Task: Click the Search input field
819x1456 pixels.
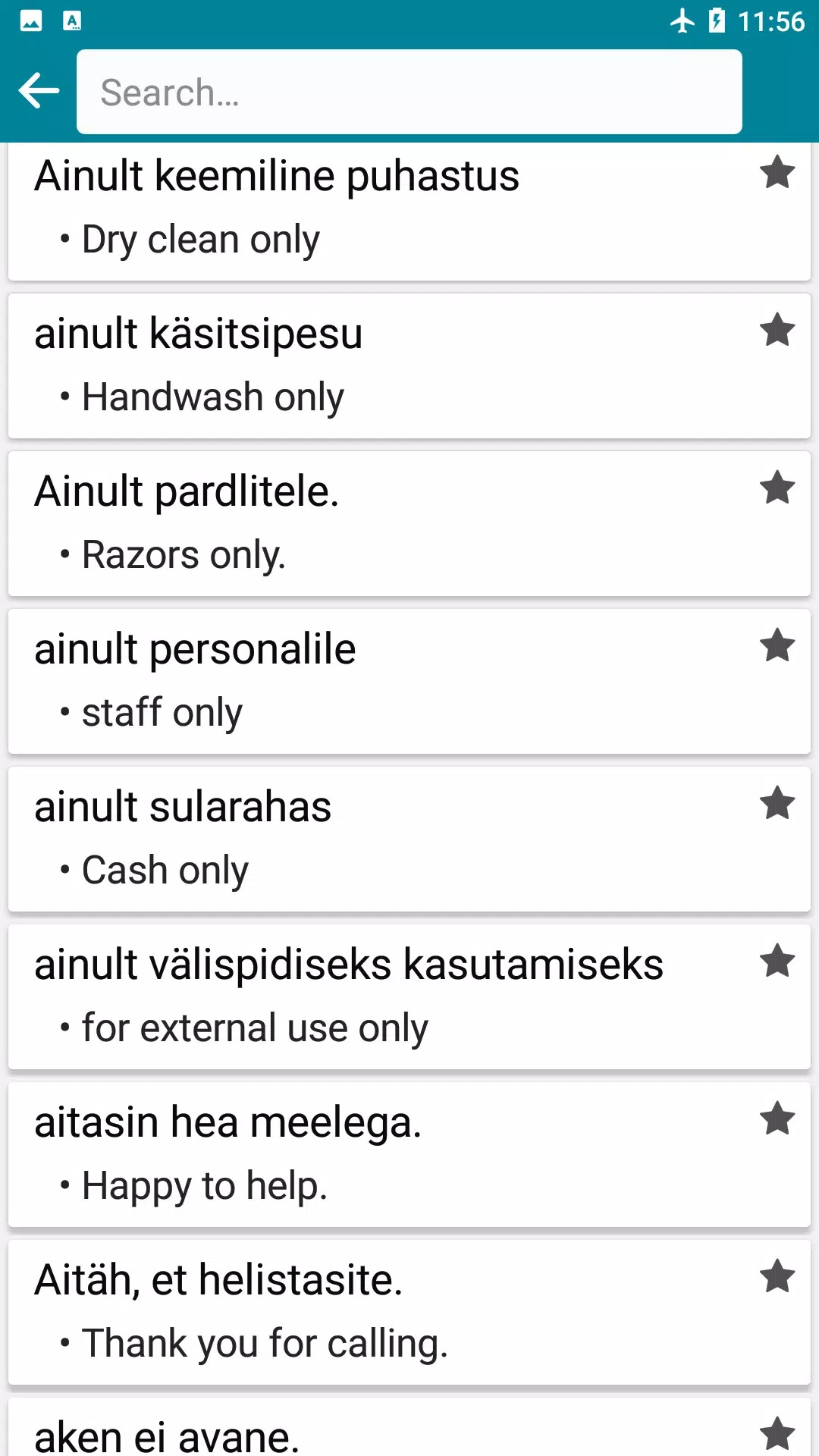Action: pyautogui.click(x=409, y=92)
